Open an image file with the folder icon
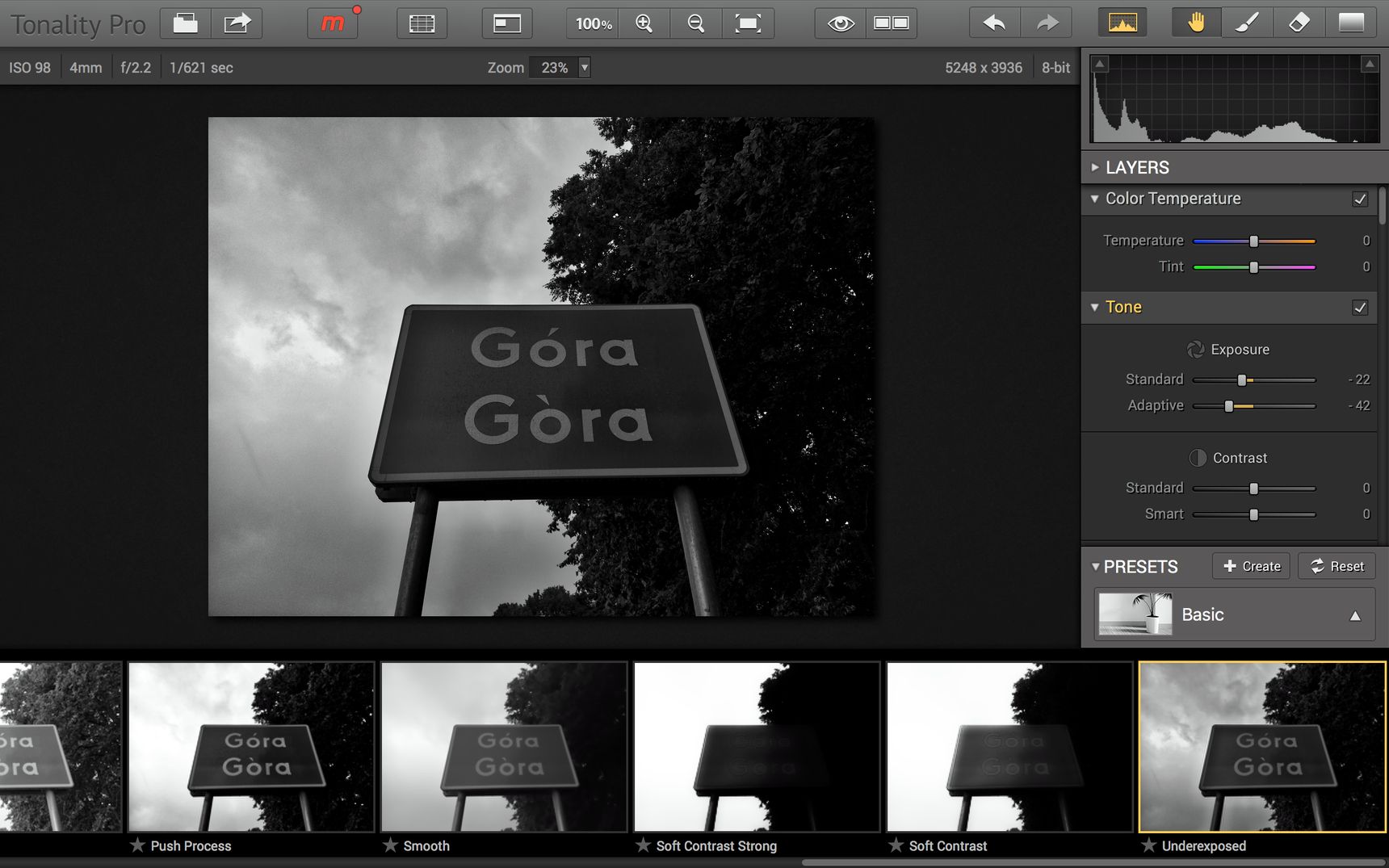 click(x=186, y=23)
